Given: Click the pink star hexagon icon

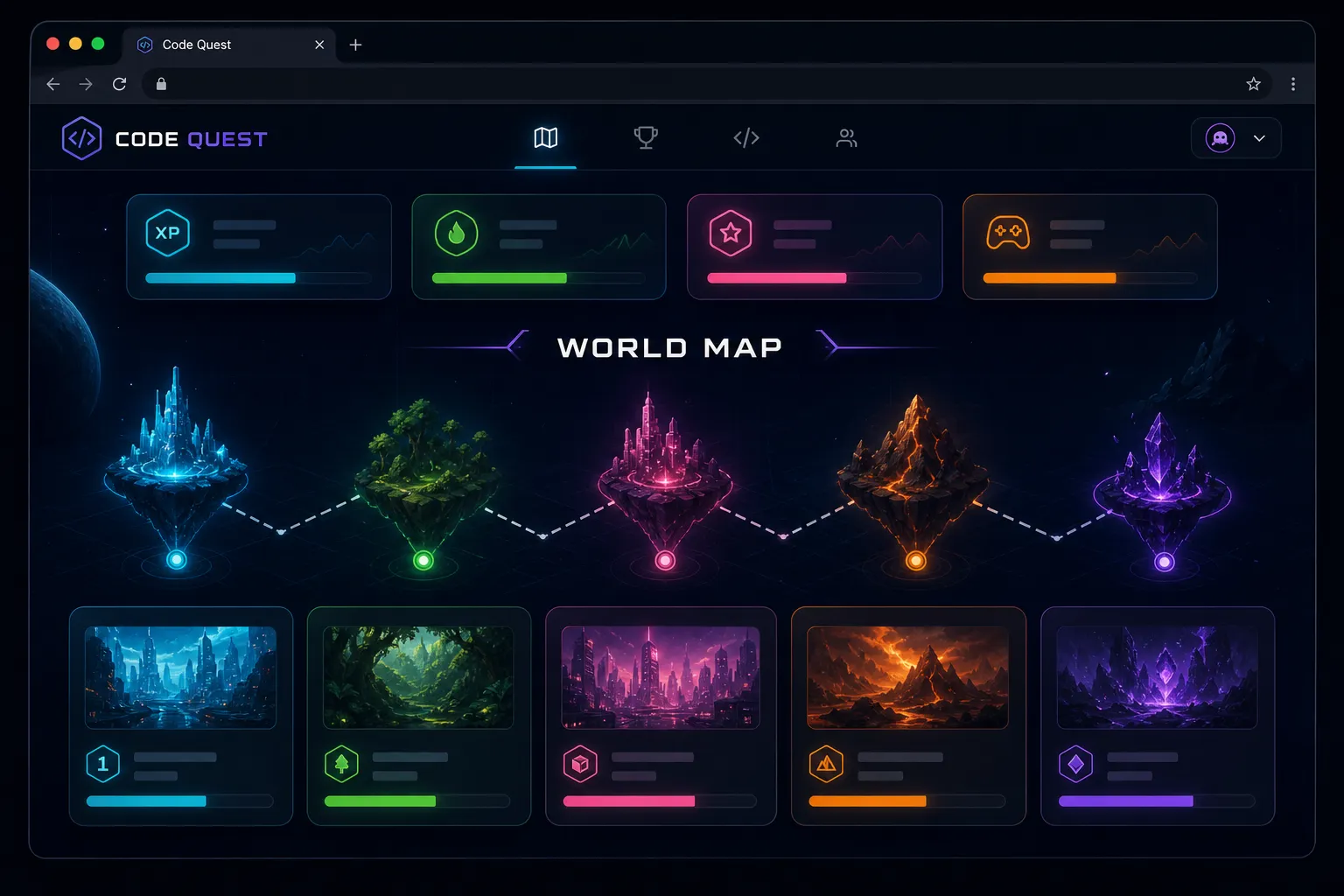Looking at the screenshot, I should [731, 233].
